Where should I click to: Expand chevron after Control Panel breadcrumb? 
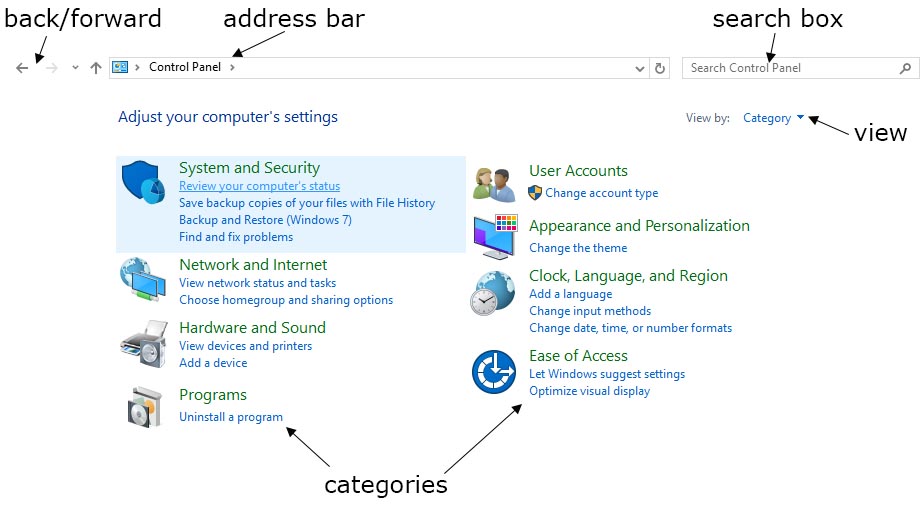[x=233, y=67]
